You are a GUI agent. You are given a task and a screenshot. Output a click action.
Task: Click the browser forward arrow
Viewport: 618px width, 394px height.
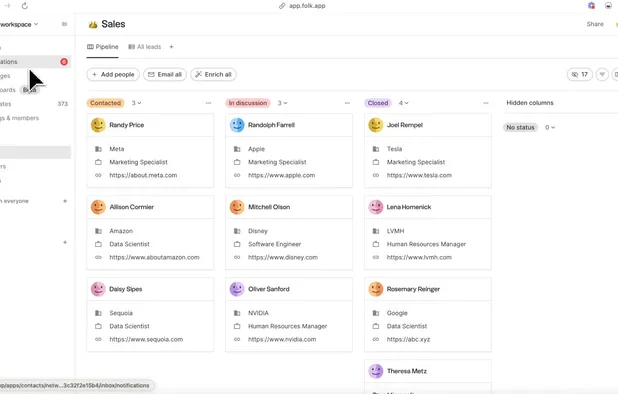[7, 6]
